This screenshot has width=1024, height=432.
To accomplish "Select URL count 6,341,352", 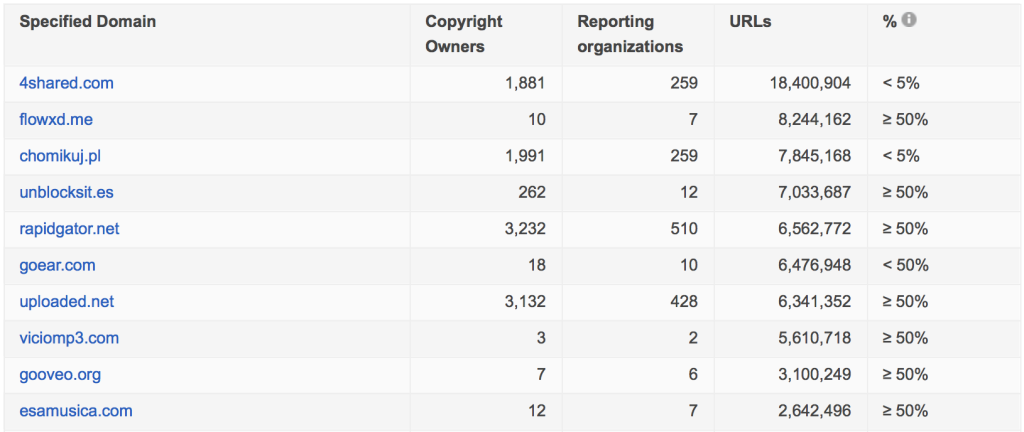I will pyautogui.click(x=815, y=302).
